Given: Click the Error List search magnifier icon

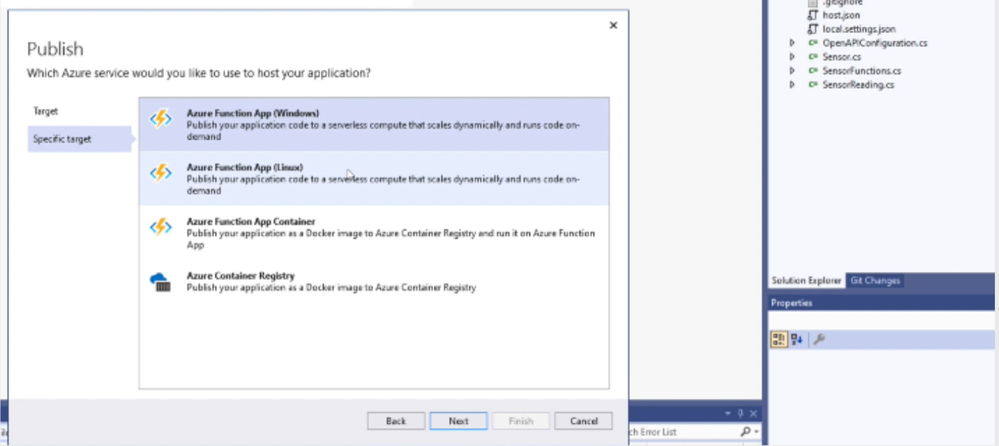Looking at the screenshot, I should pyautogui.click(x=745, y=432).
